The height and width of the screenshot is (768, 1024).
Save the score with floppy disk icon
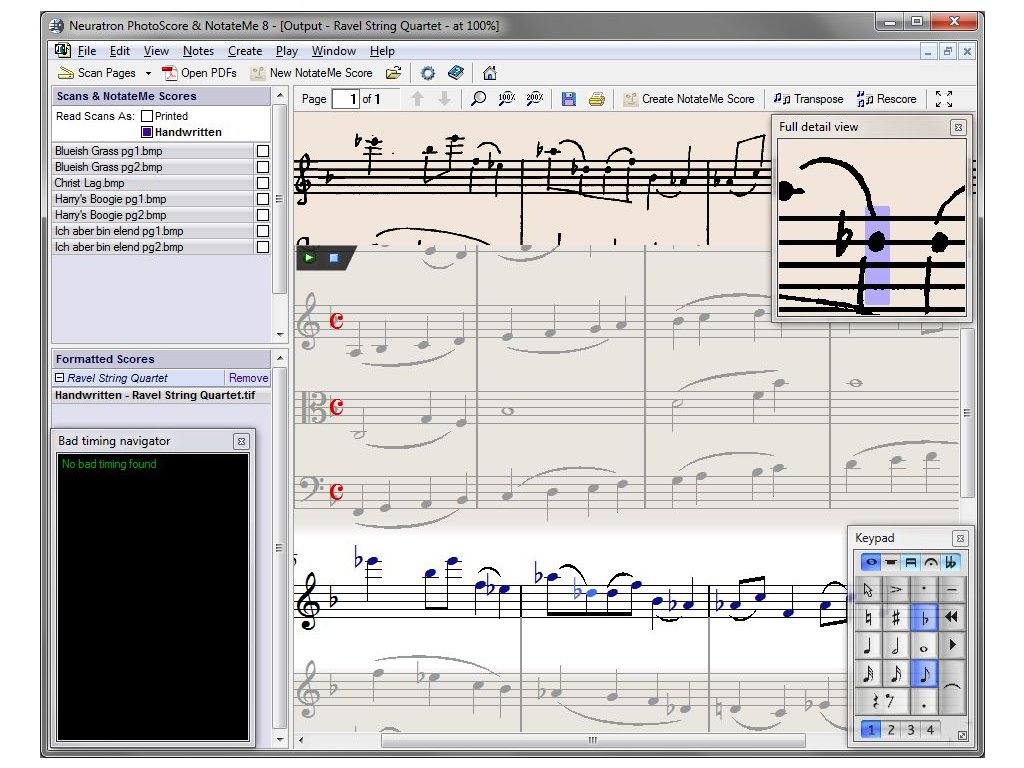[569, 99]
